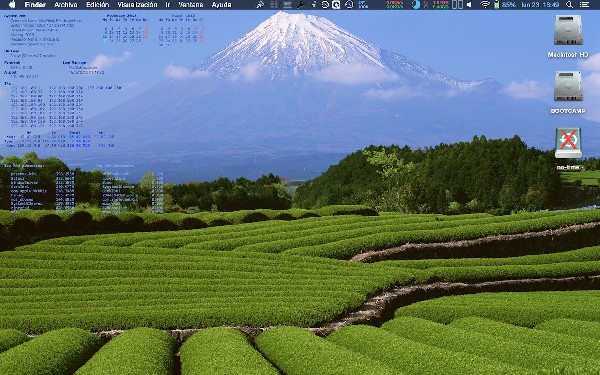The image size is (600, 375).
Task: Open the Ir menu
Action: 168,5
